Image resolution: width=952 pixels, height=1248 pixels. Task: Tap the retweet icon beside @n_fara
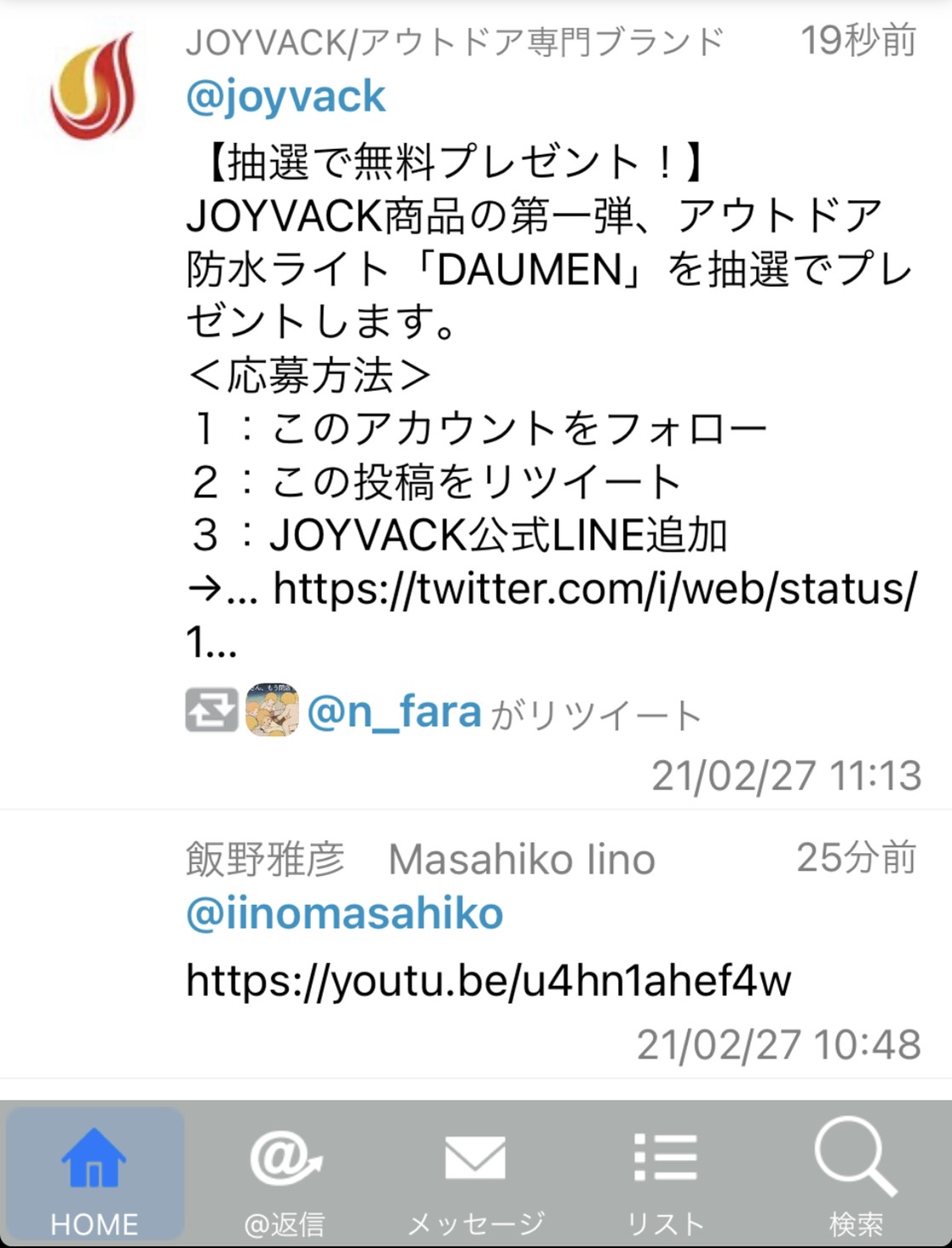(211, 711)
